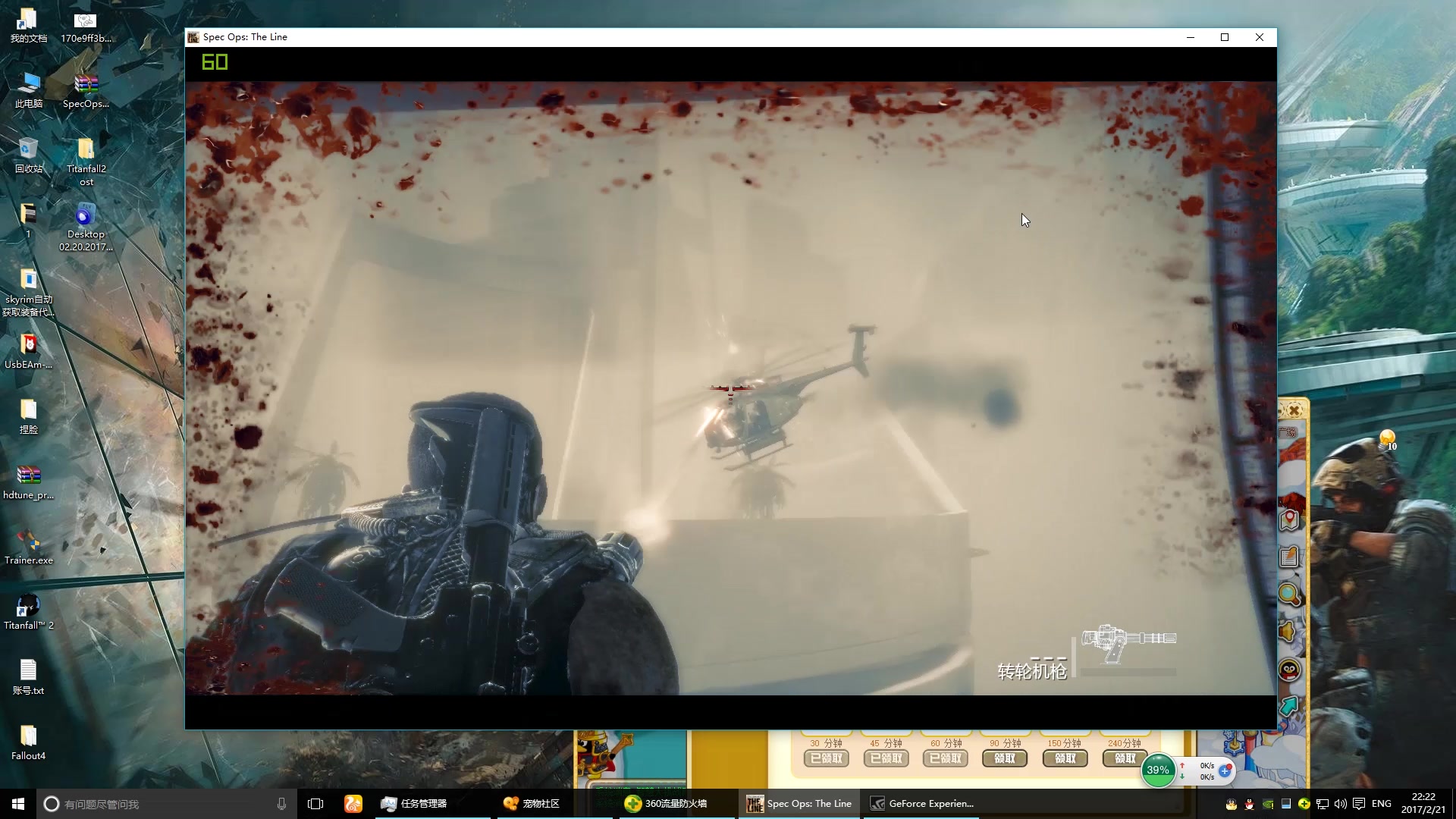This screenshot has height=819, width=1456.
Task: Claim the 90 分钟 reward with 领取
Action: 1005,758
